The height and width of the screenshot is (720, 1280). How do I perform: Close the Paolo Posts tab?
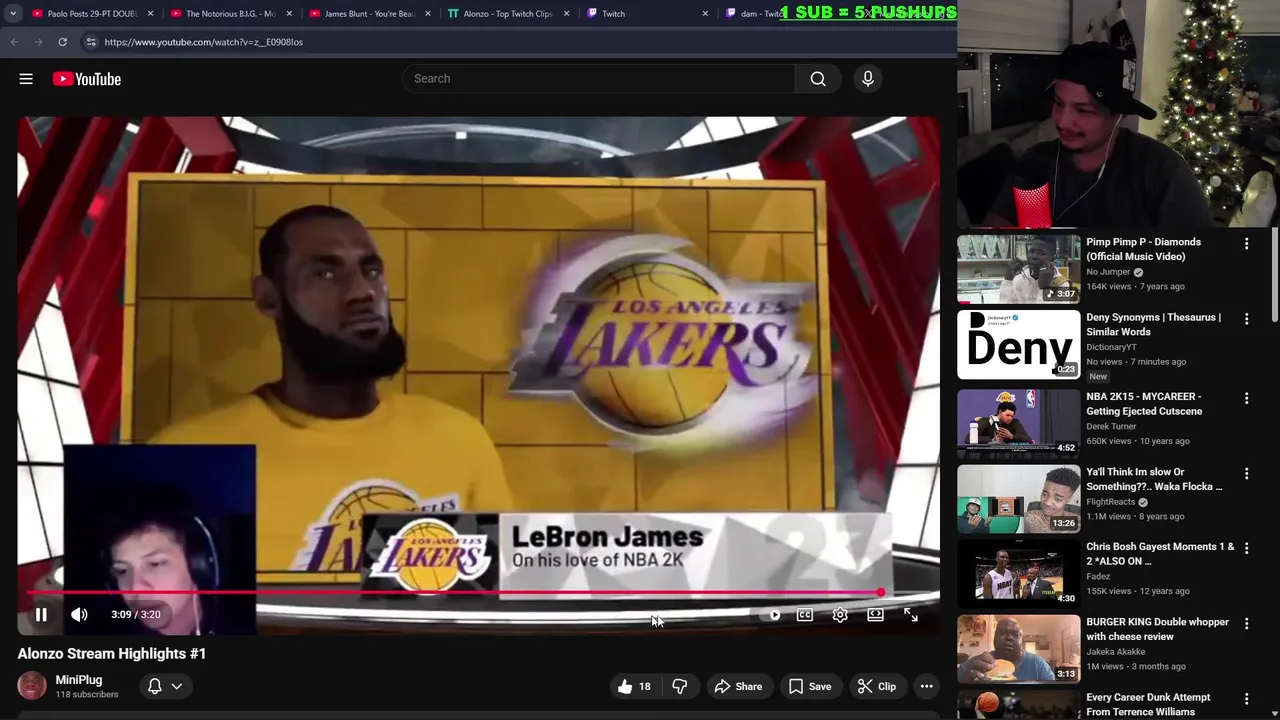151,14
